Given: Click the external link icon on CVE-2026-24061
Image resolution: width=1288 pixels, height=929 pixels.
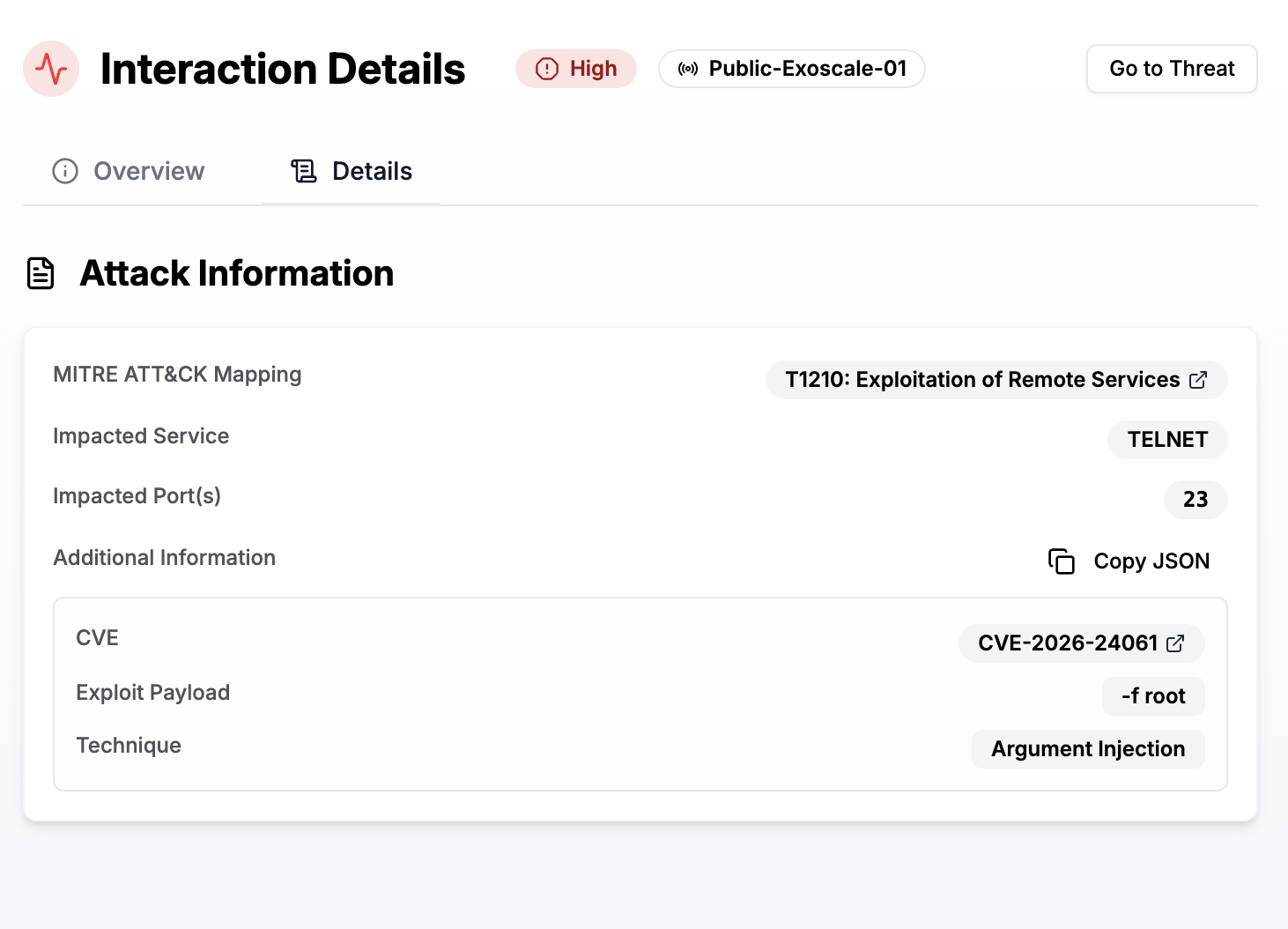Looking at the screenshot, I should 1175,643.
